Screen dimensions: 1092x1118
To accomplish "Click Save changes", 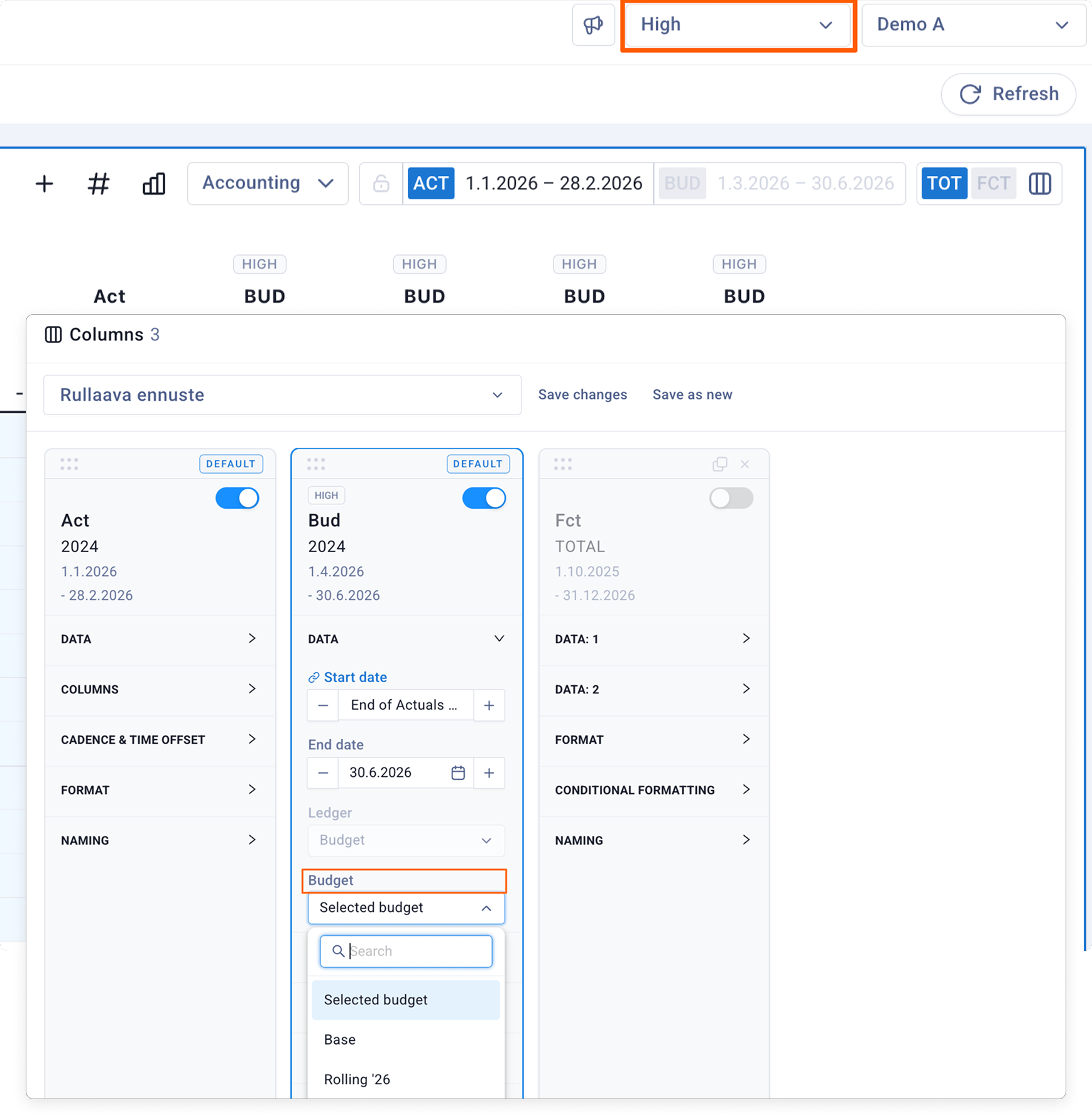I will click(x=582, y=395).
